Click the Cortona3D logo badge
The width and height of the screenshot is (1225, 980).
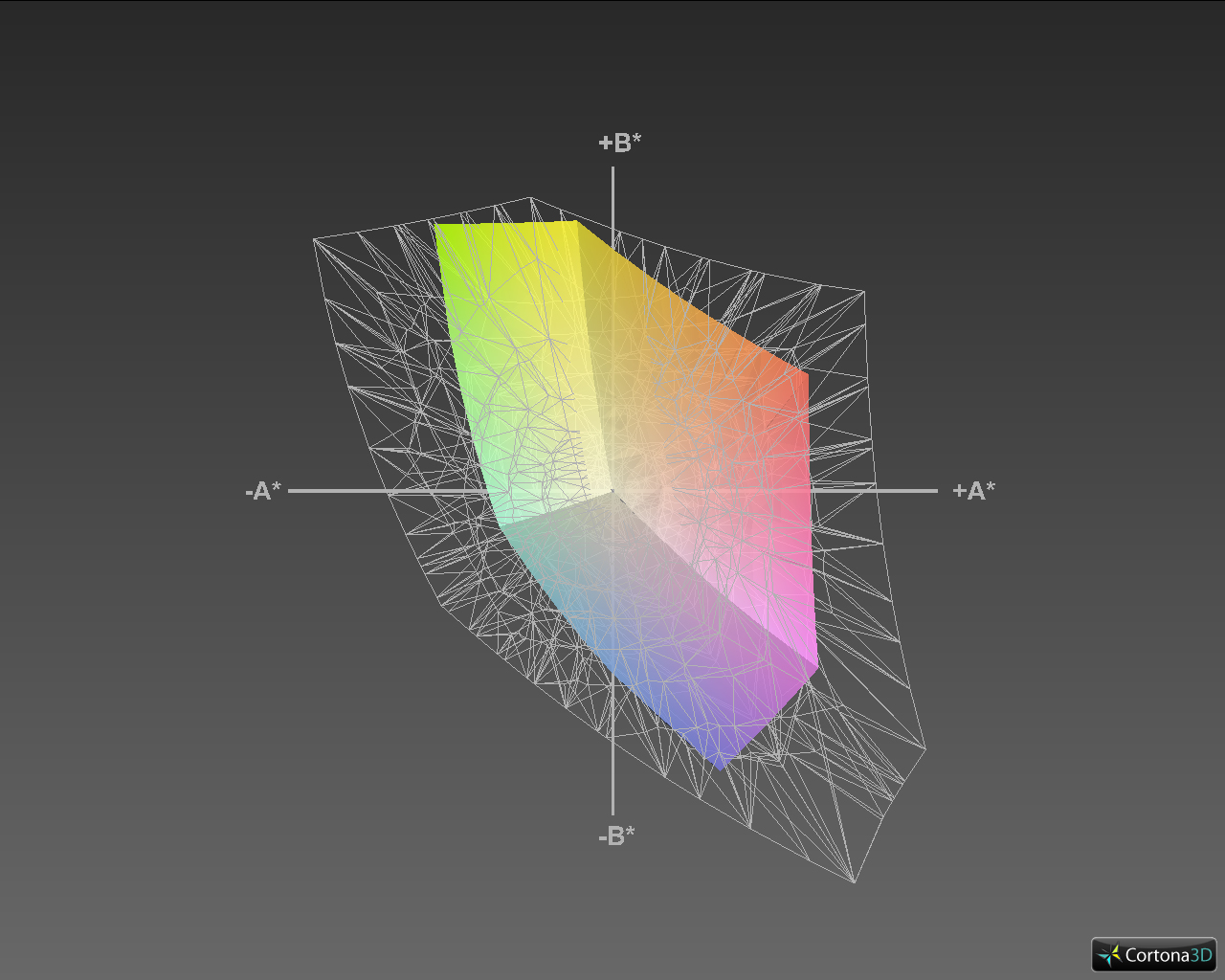coord(1154,954)
